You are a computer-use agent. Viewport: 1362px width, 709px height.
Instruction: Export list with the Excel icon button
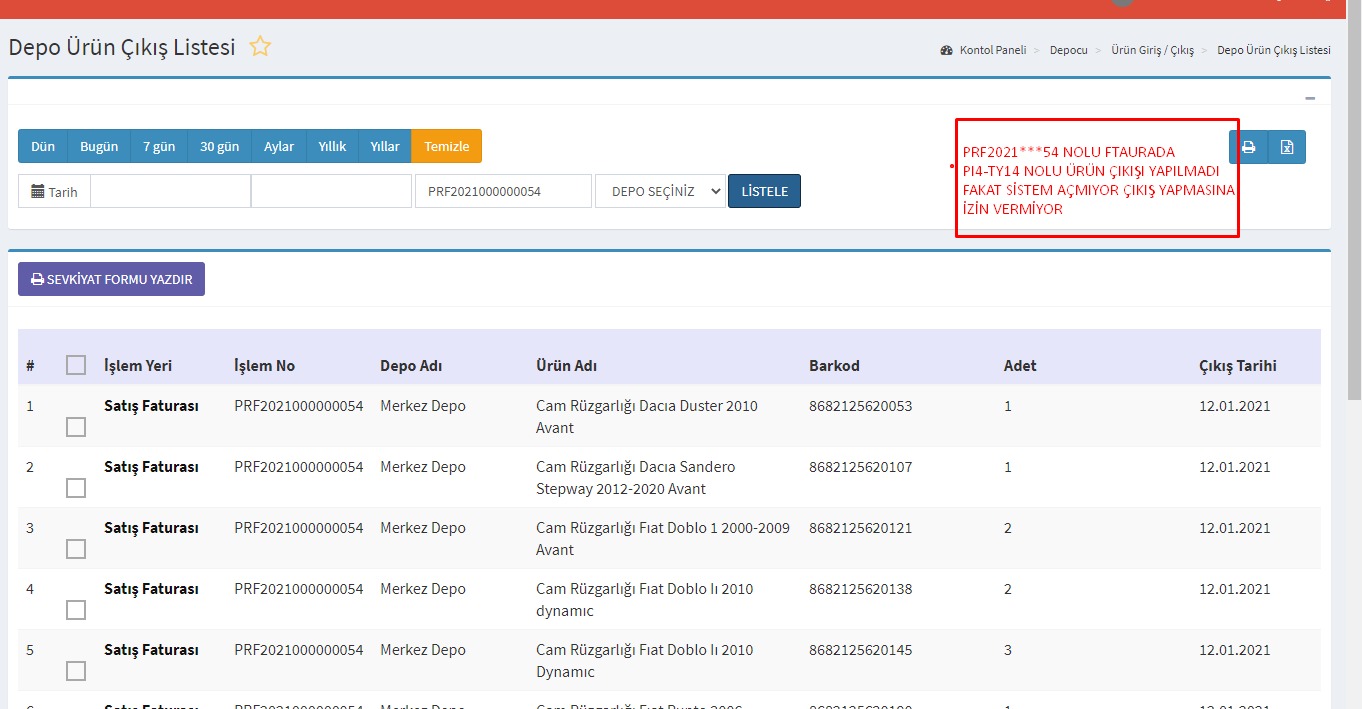1287,147
